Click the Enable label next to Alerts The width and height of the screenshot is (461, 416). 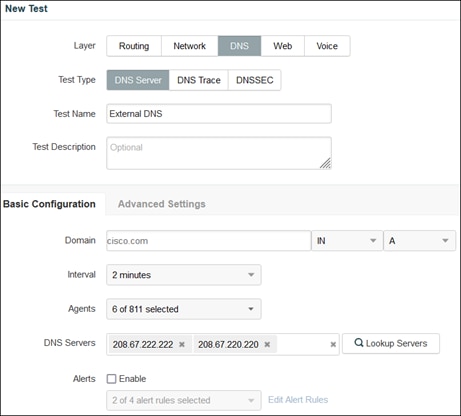133,379
